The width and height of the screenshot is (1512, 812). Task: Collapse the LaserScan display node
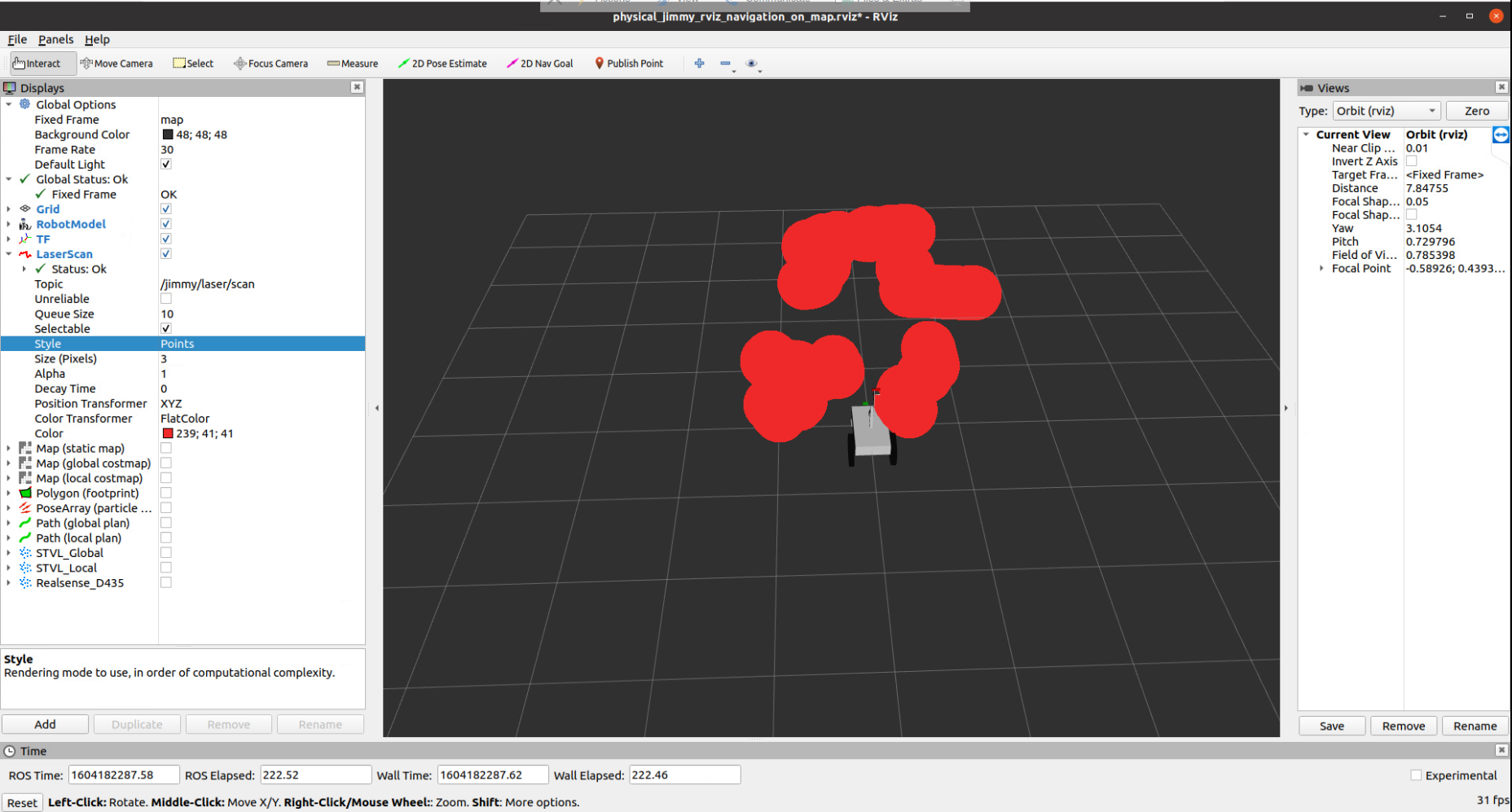[x=9, y=254]
